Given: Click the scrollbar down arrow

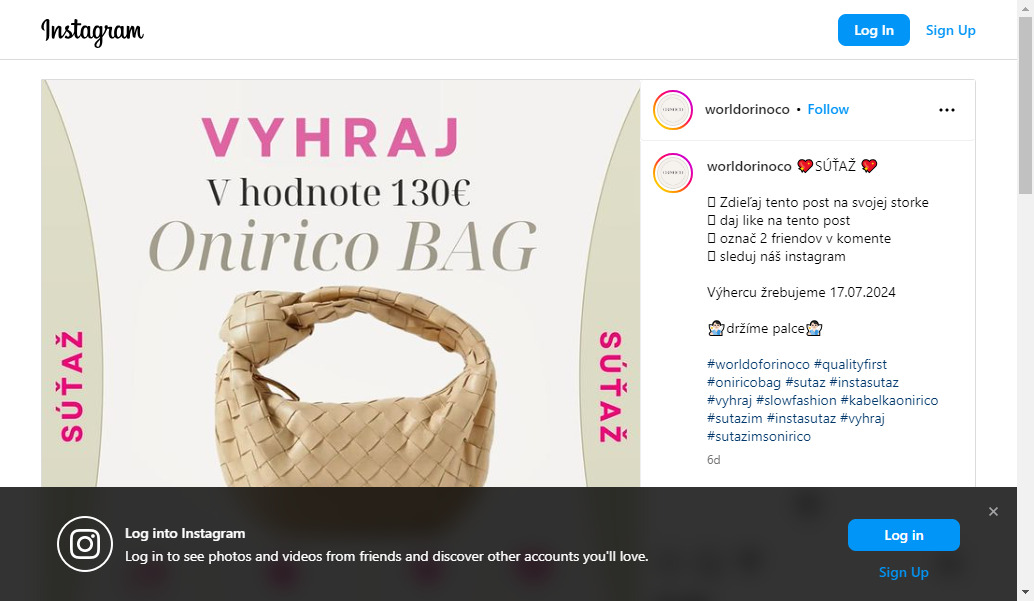Looking at the screenshot, I should click(x=1025, y=592).
